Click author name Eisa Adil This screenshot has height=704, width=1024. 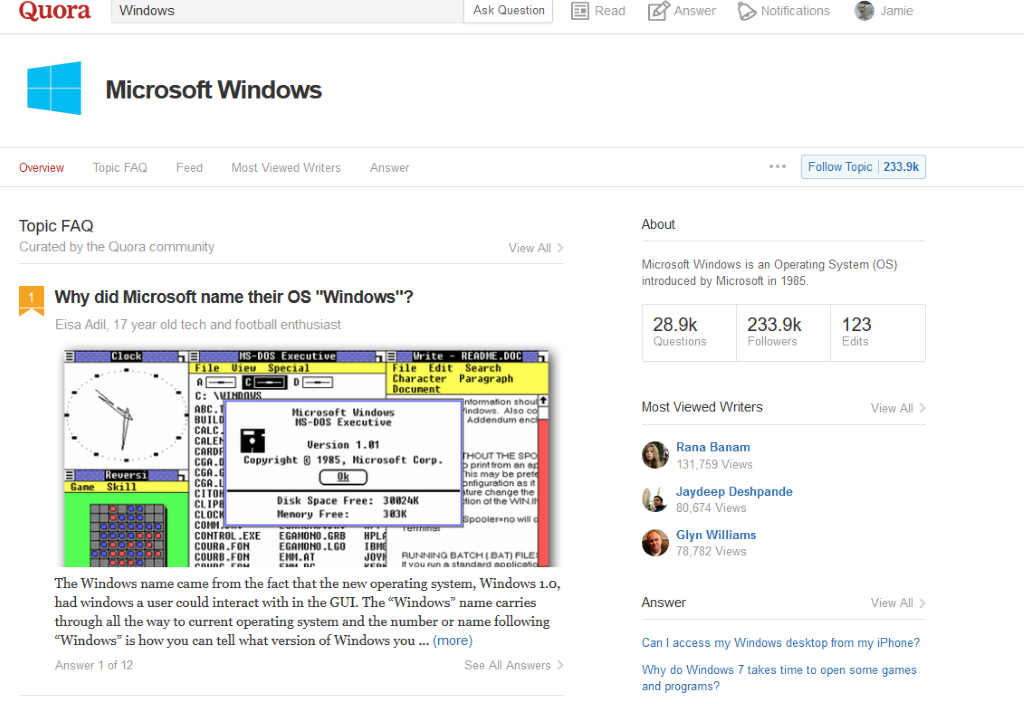pos(80,325)
